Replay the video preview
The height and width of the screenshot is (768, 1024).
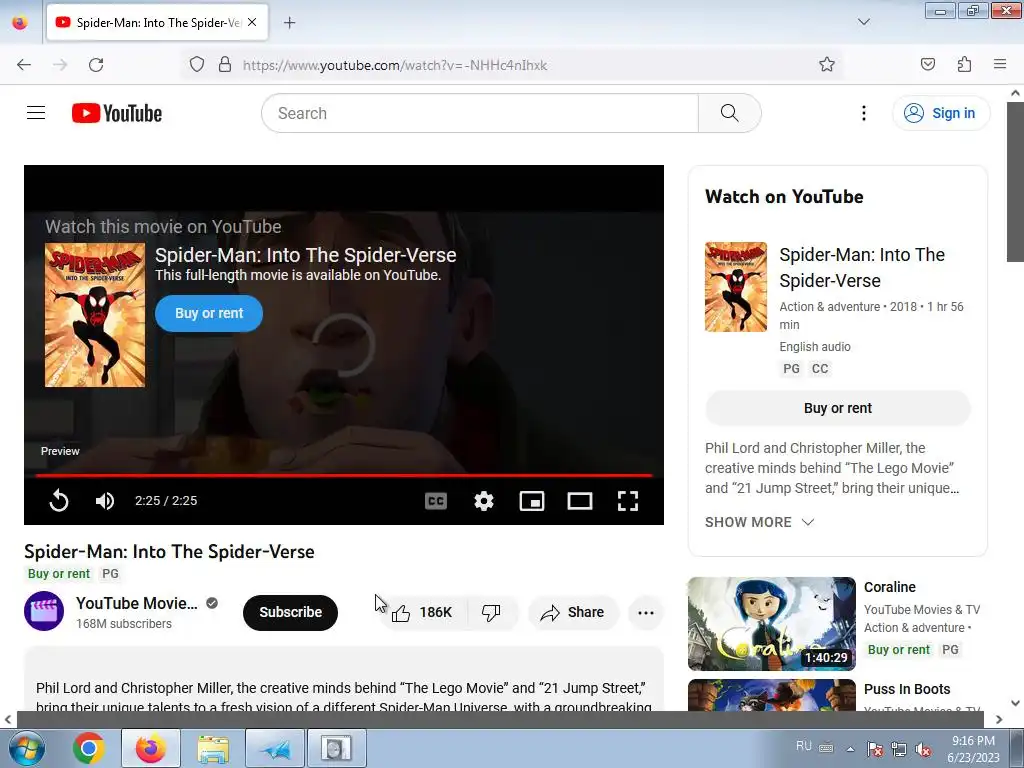[59, 501]
